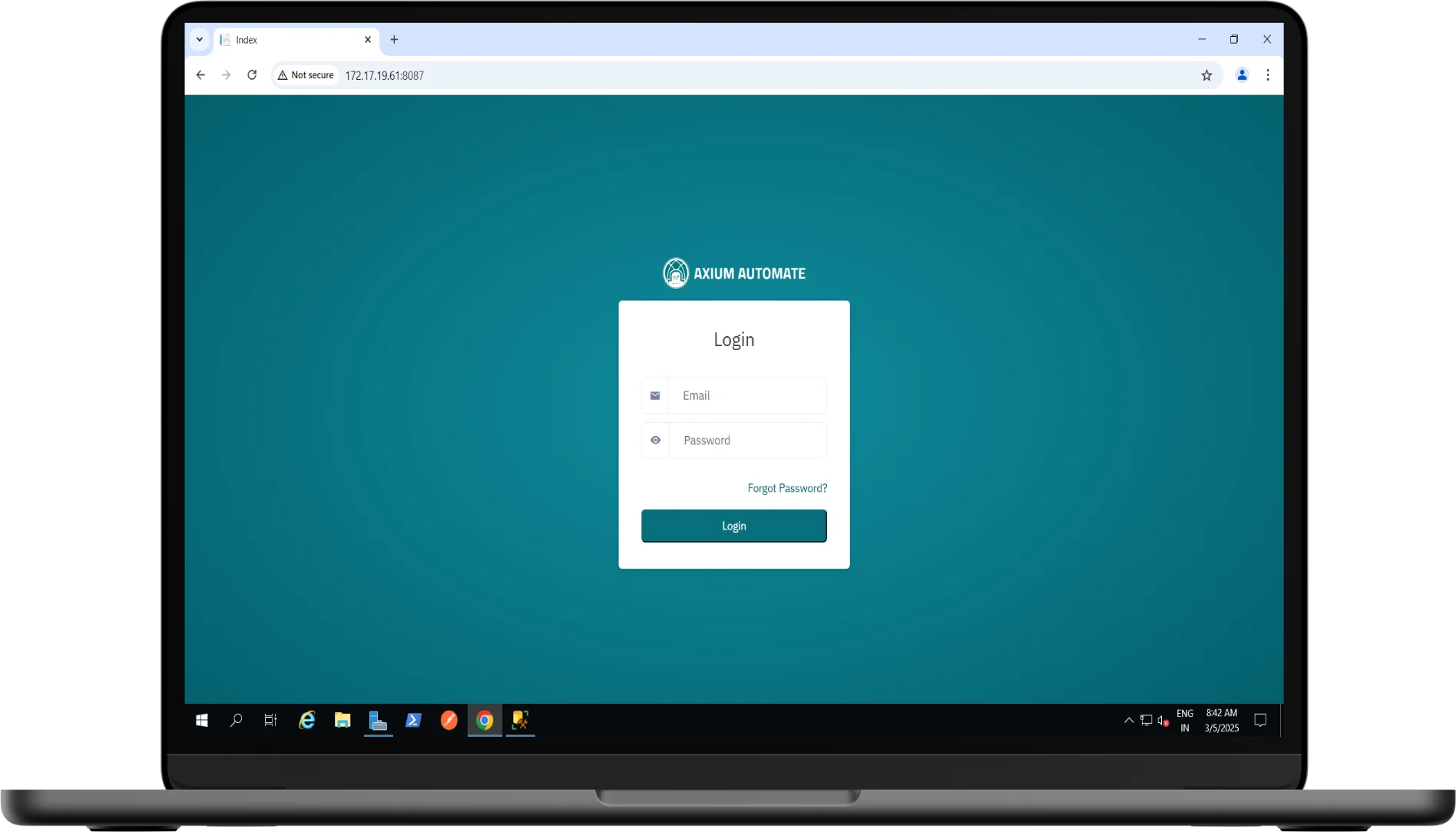Click the muted volume tray icon
The image size is (1456, 832).
point(1163,721)
